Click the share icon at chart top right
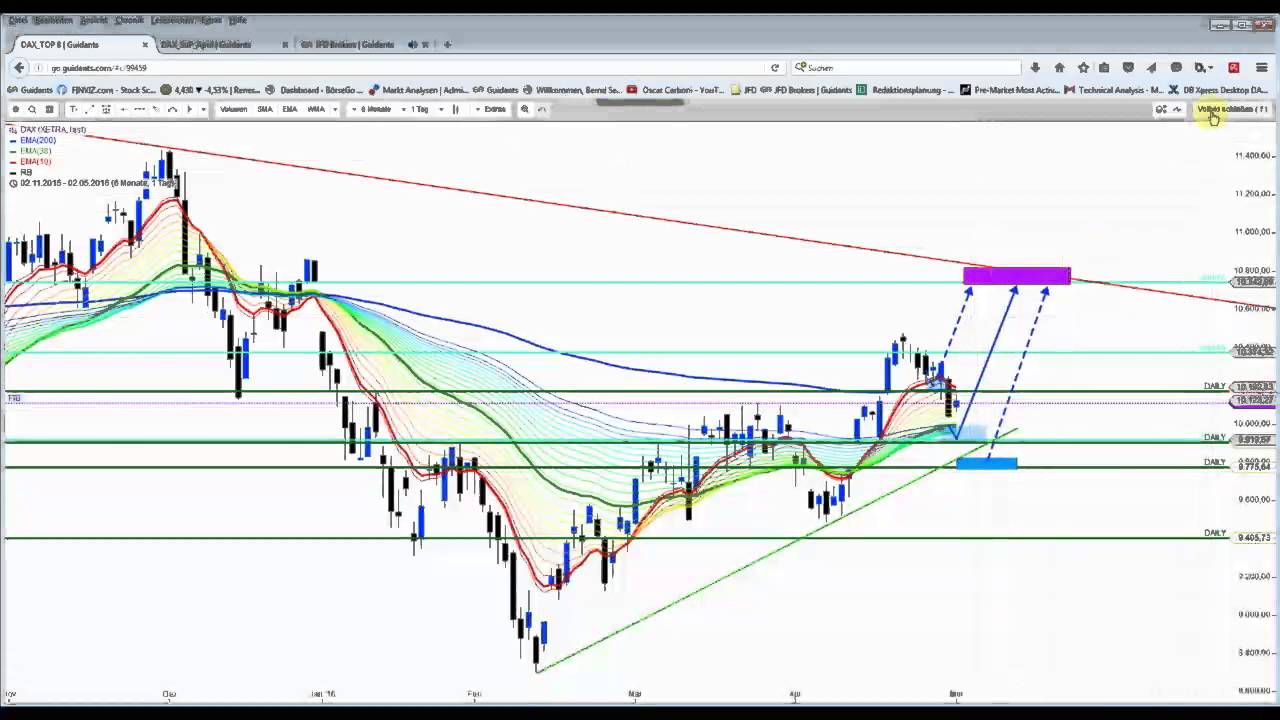1280x720 pixels. 1161,109
